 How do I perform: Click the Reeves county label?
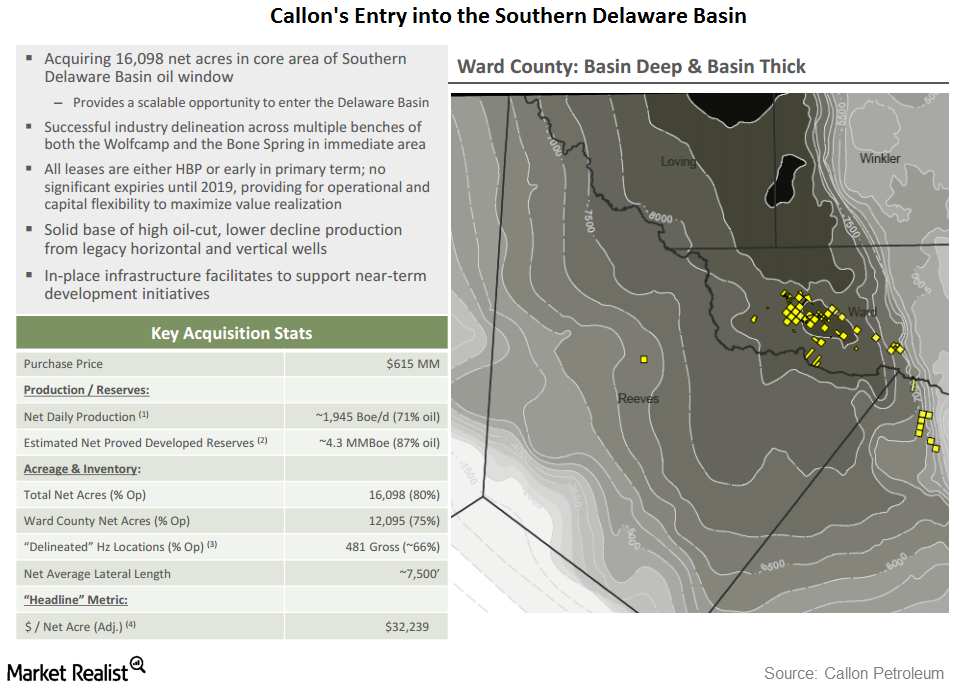(639, 398)
